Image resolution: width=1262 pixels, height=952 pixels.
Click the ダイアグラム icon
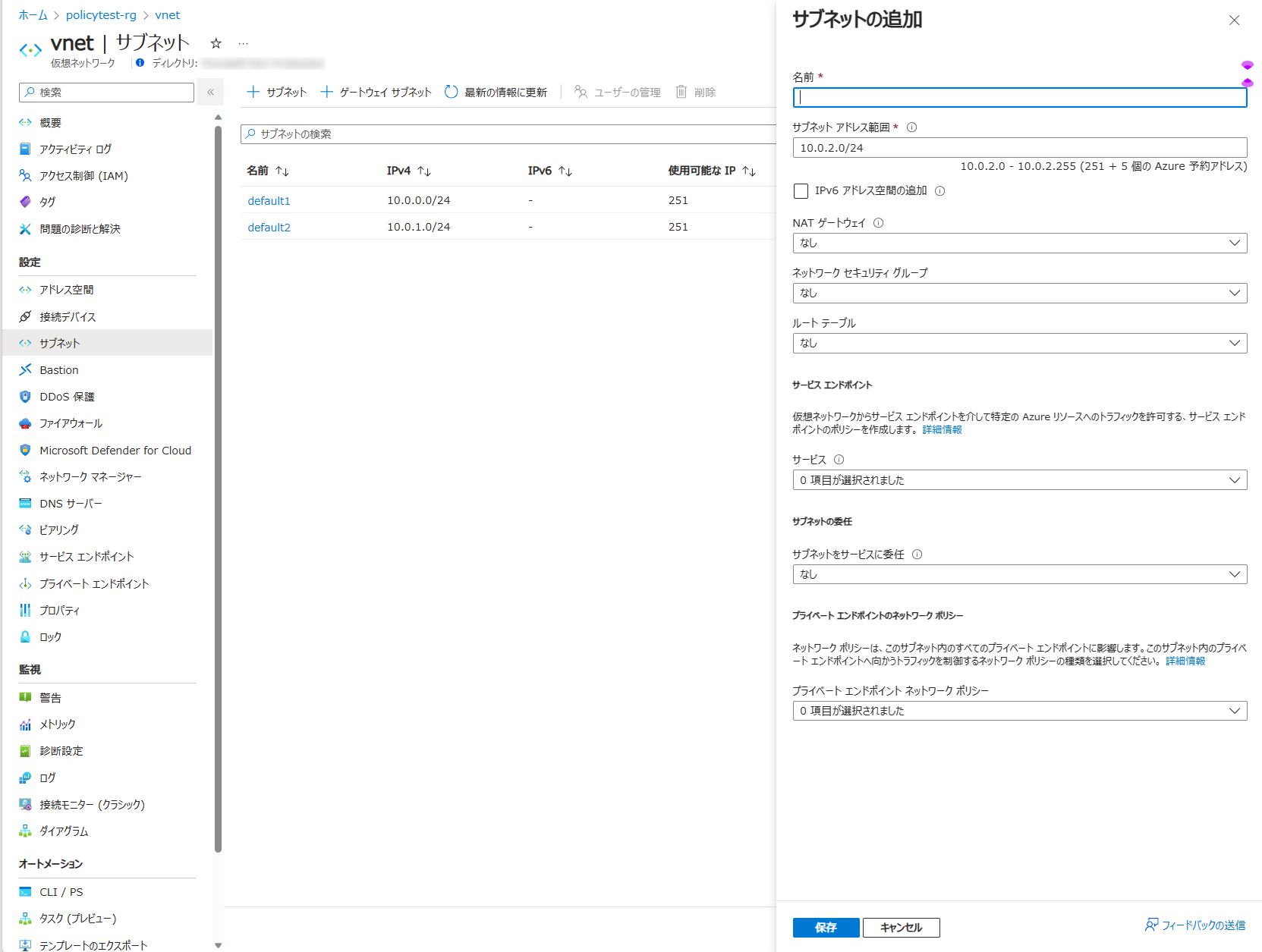point(25,831)
